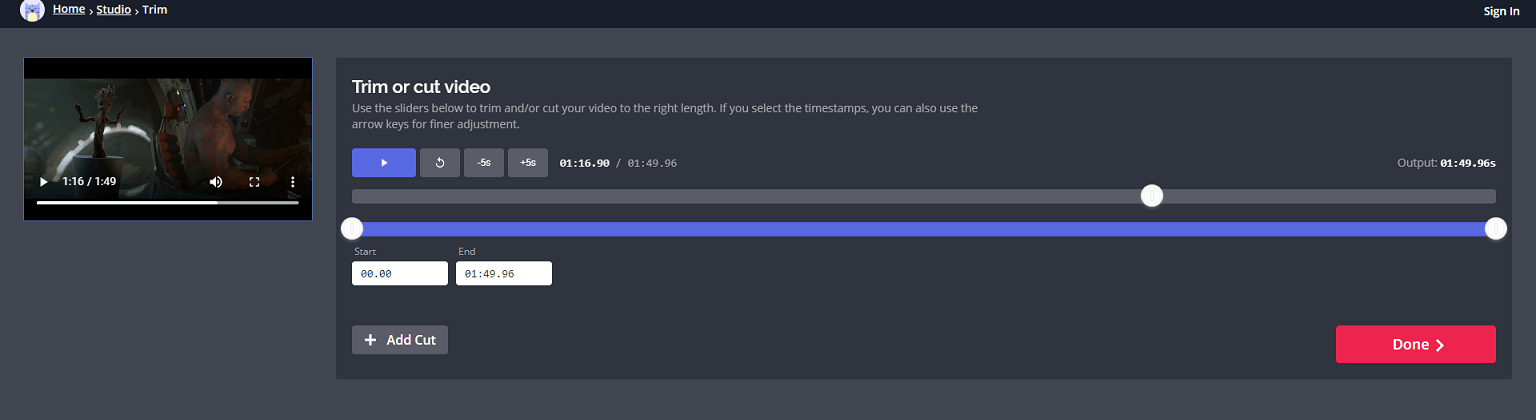The height and width of the screenshot is (420, 1536).
Task: Mute the video preview volume icon
Action: point(216,182)
